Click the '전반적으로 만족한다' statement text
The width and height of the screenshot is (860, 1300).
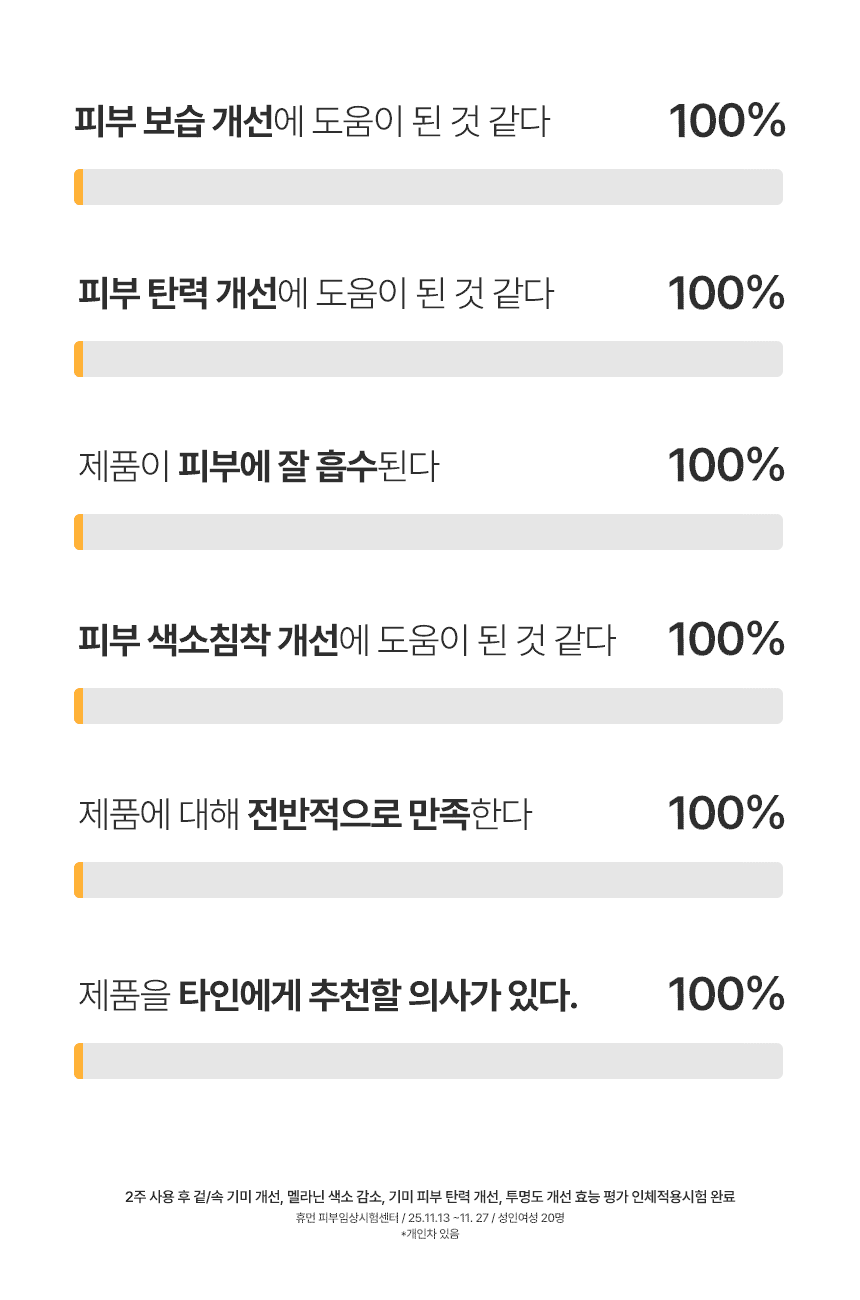click(x=304, y=814)
